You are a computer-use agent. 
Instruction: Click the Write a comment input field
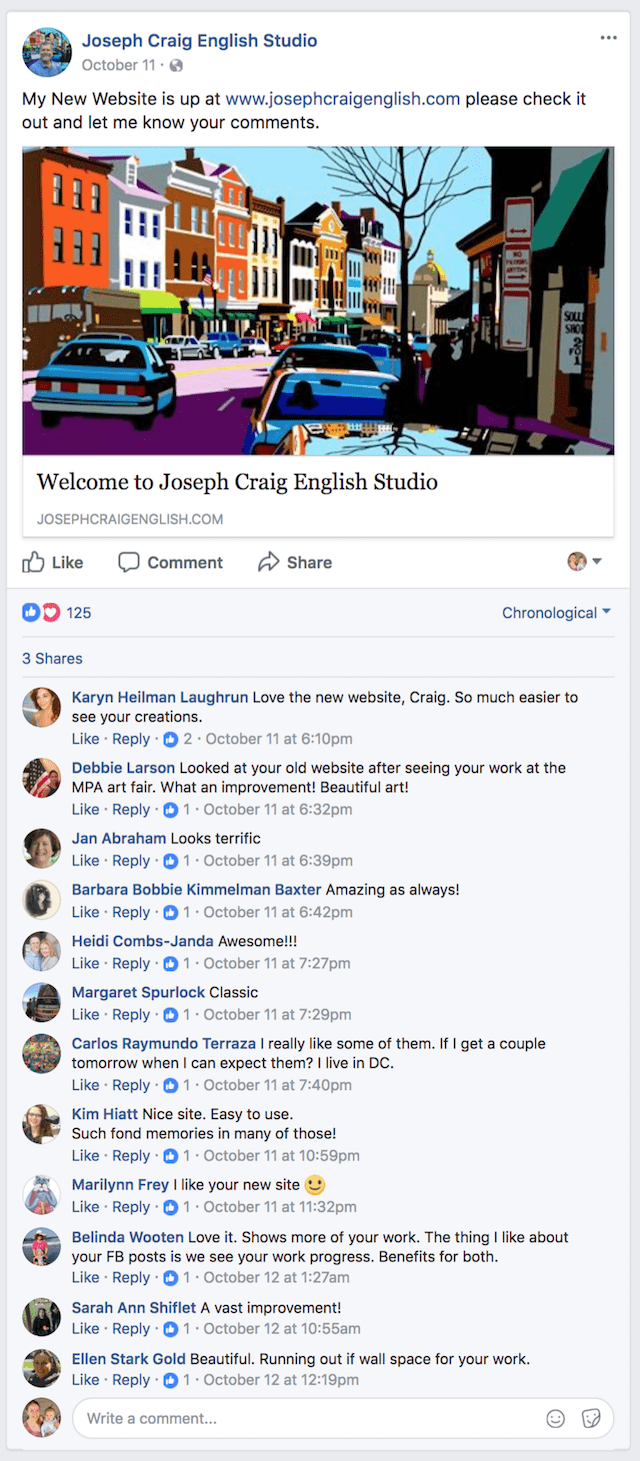pos(310,1418)
